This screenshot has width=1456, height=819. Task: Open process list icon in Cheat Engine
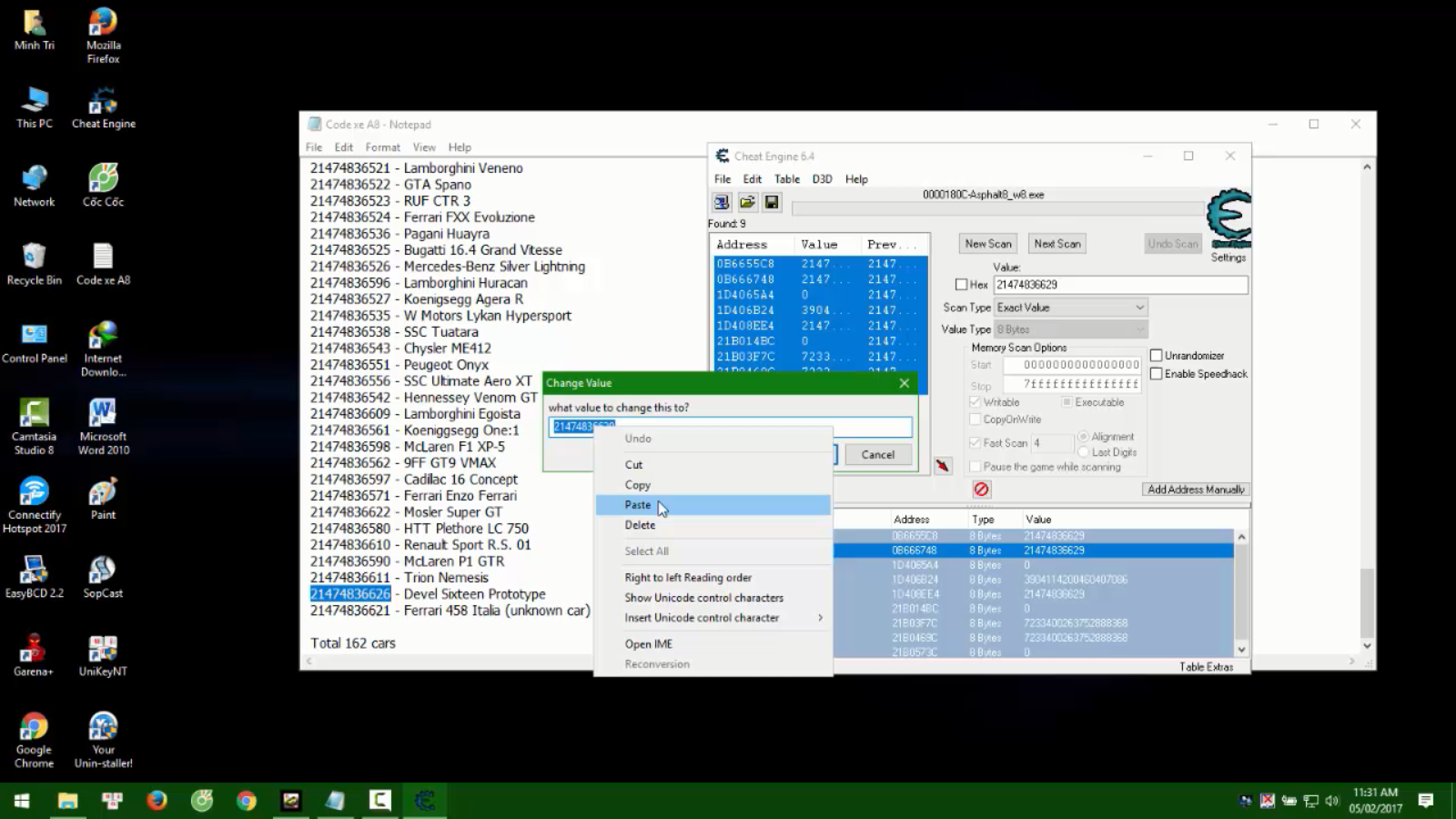point(722,202)
